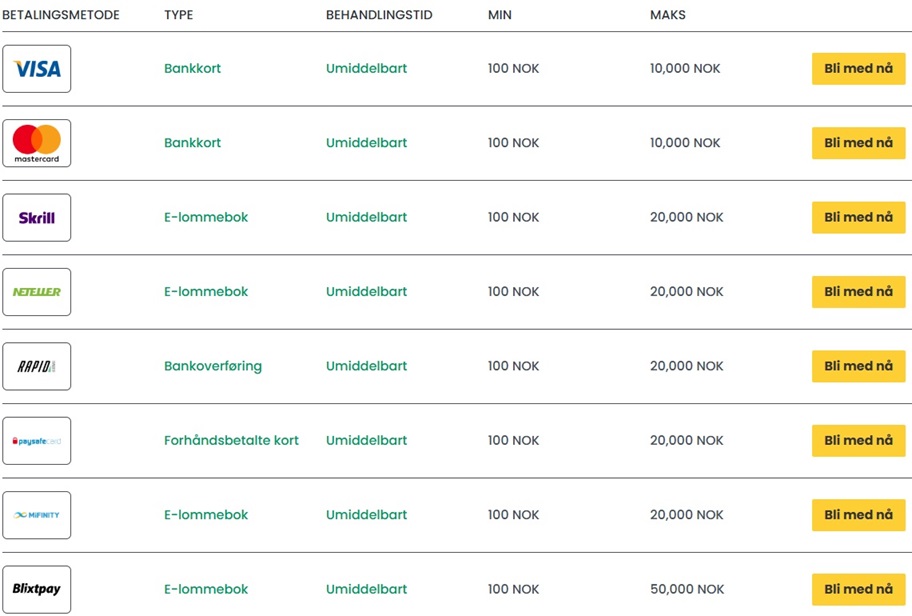Image resolution: width=912 pixels, height=616 pixels.
Task: Choose the Neteller logo
Action: (37, 292)
